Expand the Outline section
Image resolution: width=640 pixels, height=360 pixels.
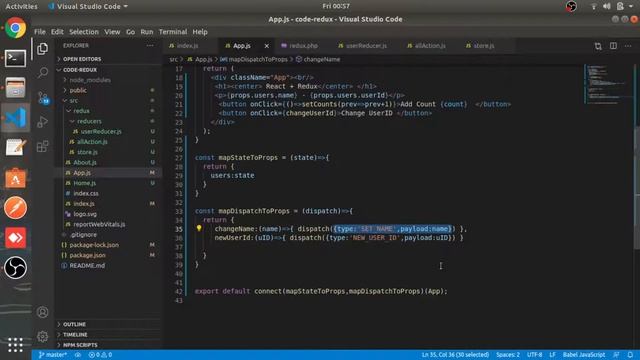point(108,324)
